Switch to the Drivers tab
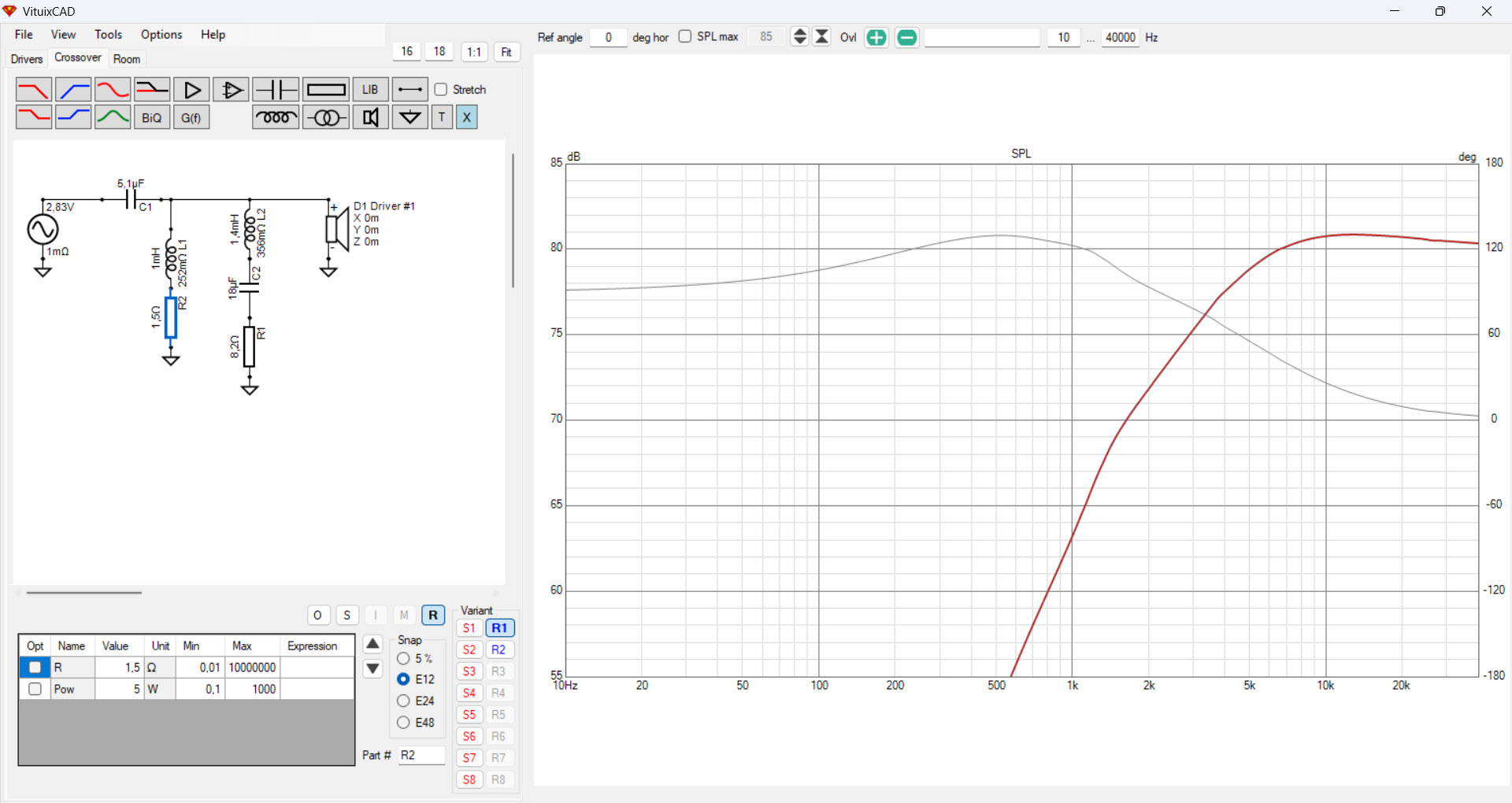The height and width of the screenshot is (803, 1512). tap(27, 59)
